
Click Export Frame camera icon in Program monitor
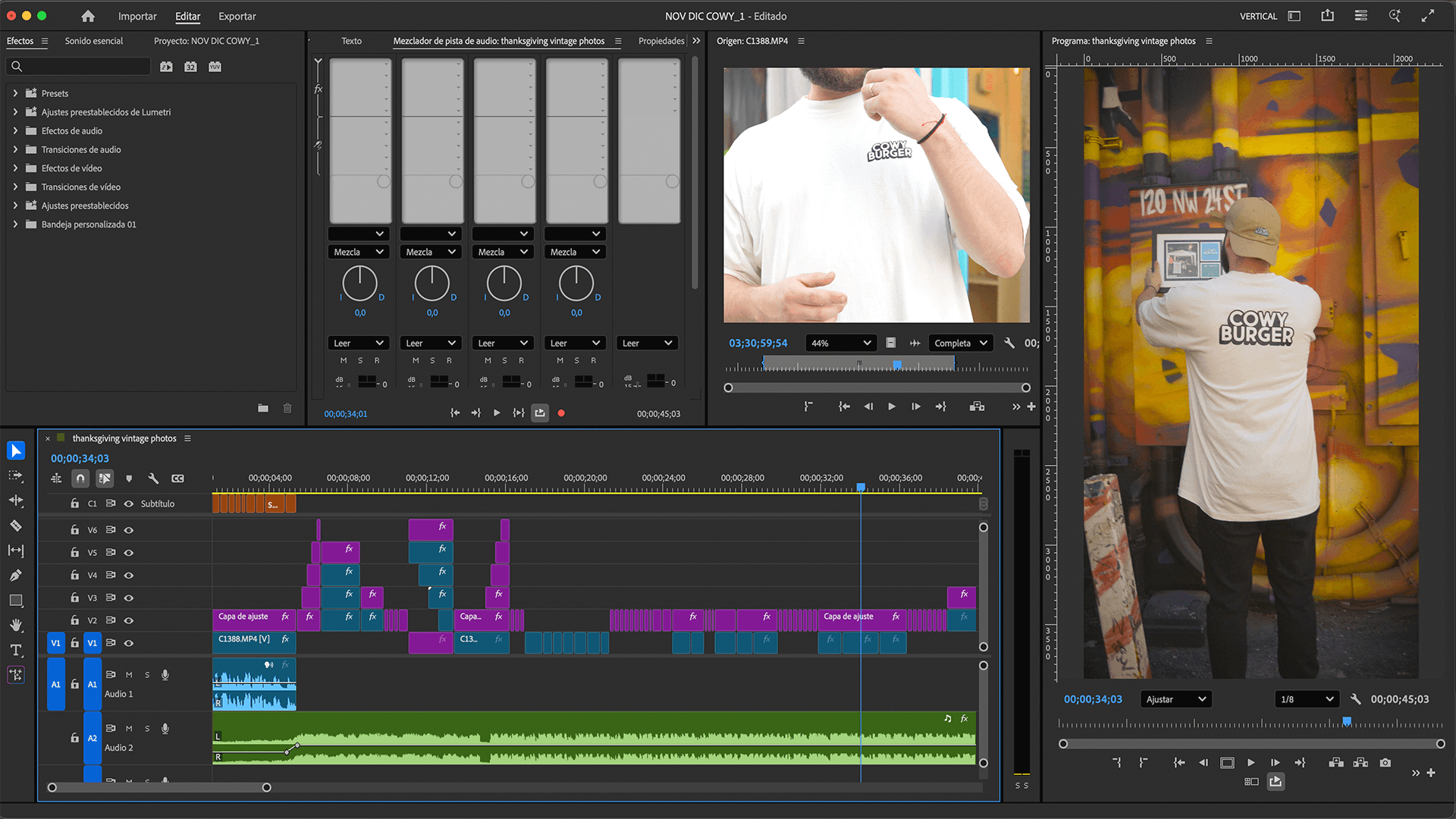pos(1385,763)
